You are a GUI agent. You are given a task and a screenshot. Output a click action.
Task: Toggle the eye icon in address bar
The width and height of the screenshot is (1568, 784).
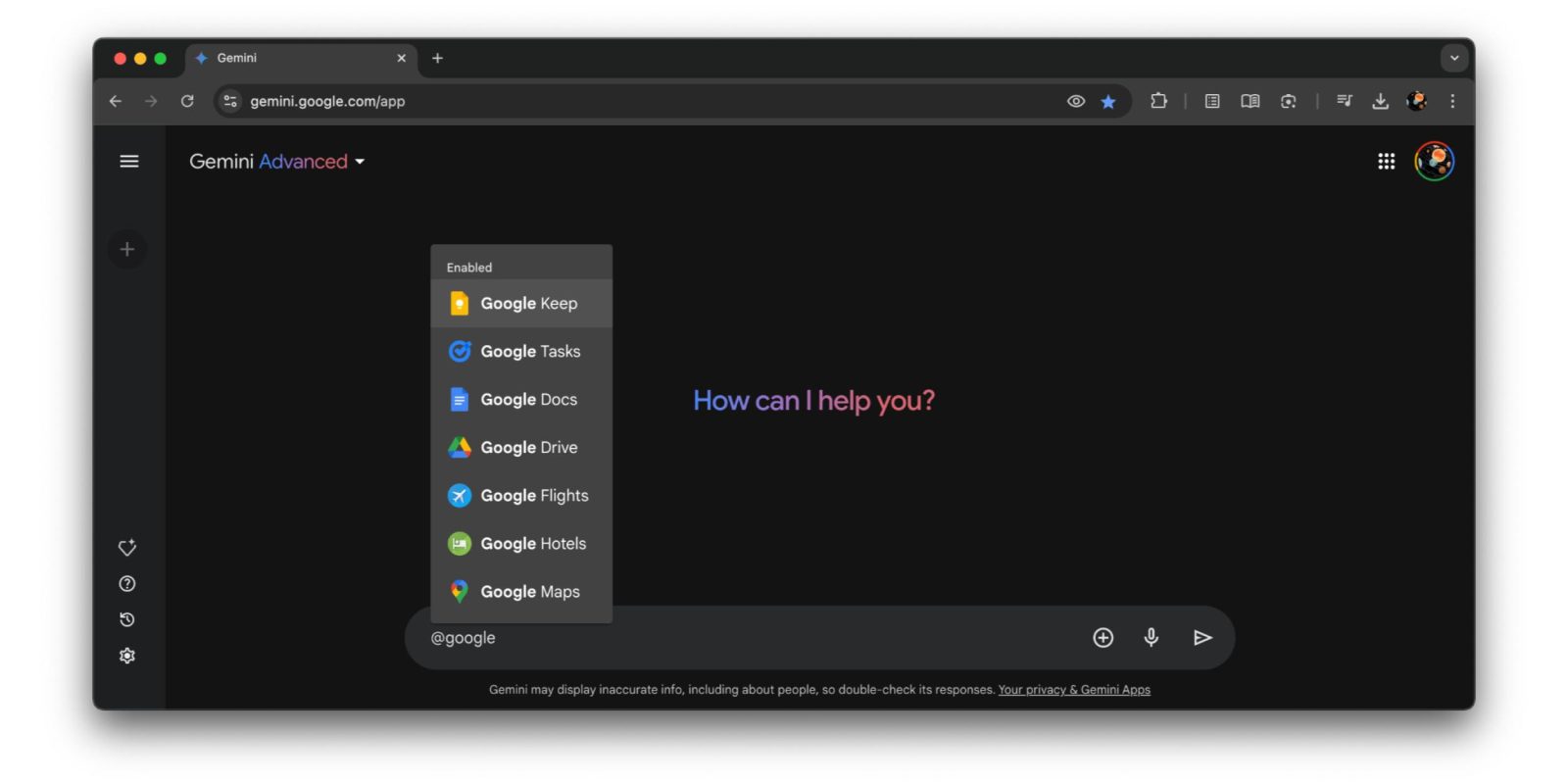pos(1076,102)
